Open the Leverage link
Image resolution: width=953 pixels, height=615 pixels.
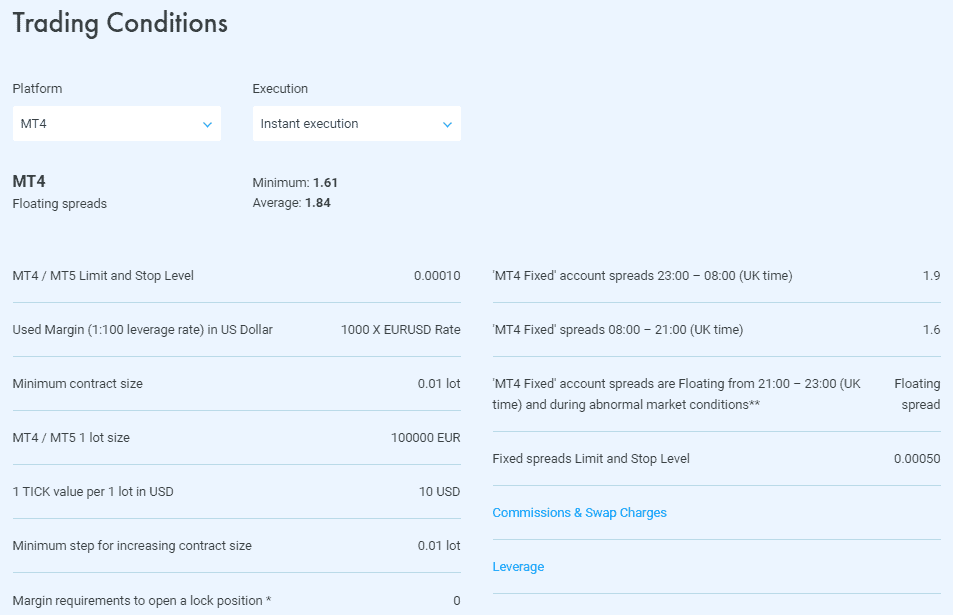click(x=518, y=567)
